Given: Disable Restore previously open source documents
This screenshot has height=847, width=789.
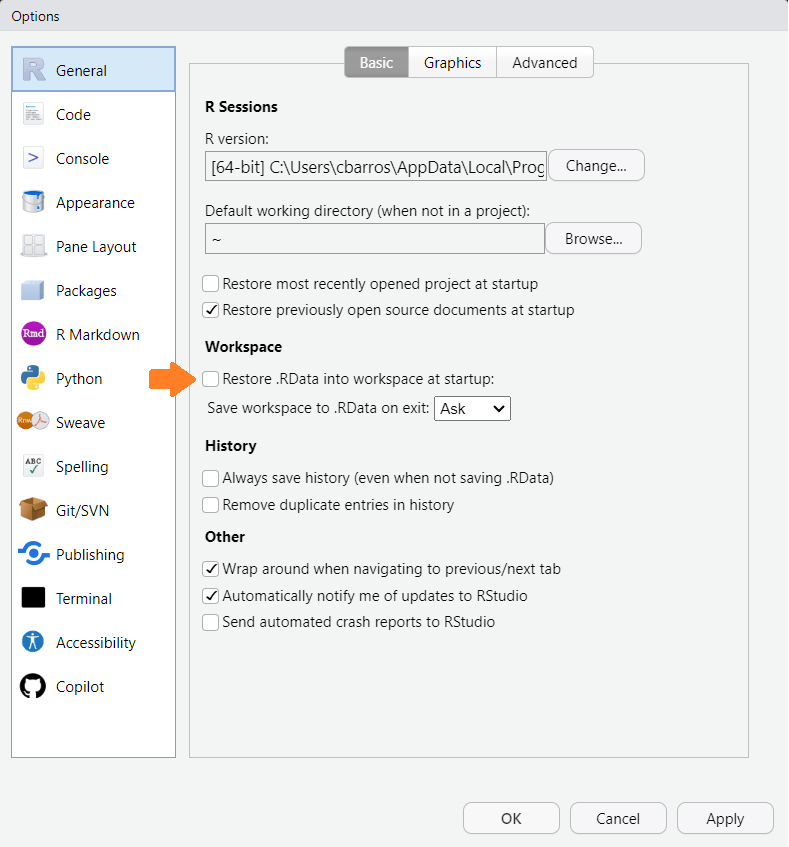Looking at the screenshot, I should [x=210, y=310].
